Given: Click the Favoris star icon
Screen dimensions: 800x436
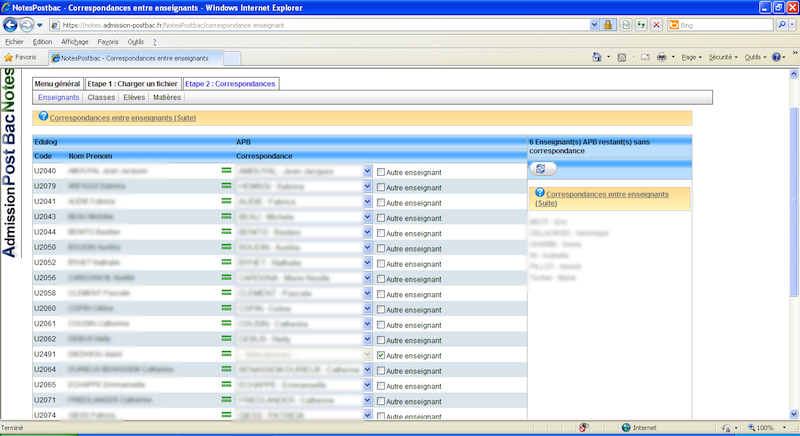Looking at the screenshot, I should click(x=9, y=58).
